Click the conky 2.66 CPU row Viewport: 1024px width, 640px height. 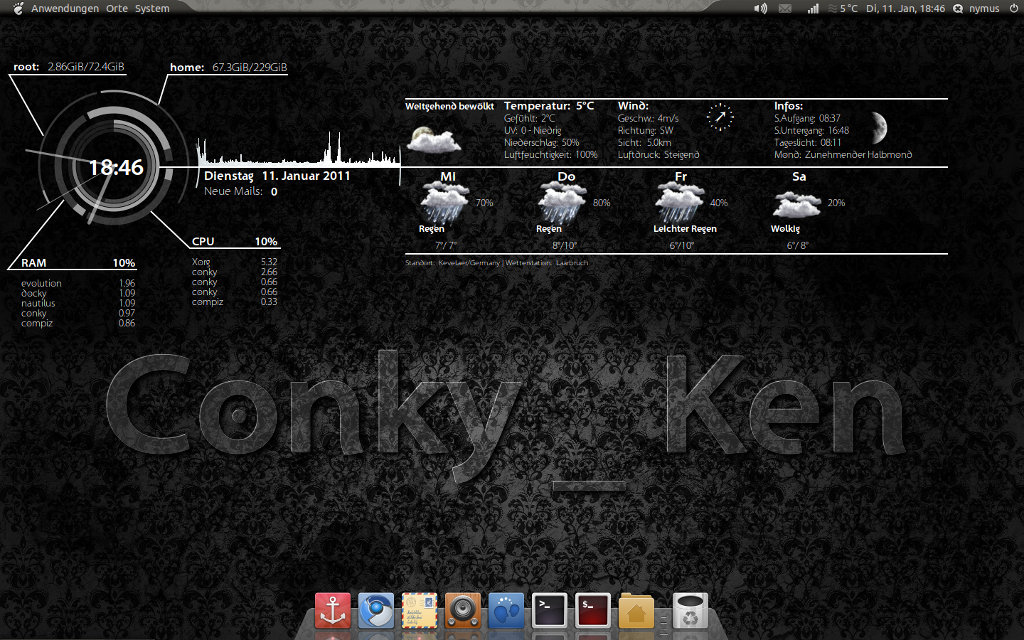tap(234, 272)
